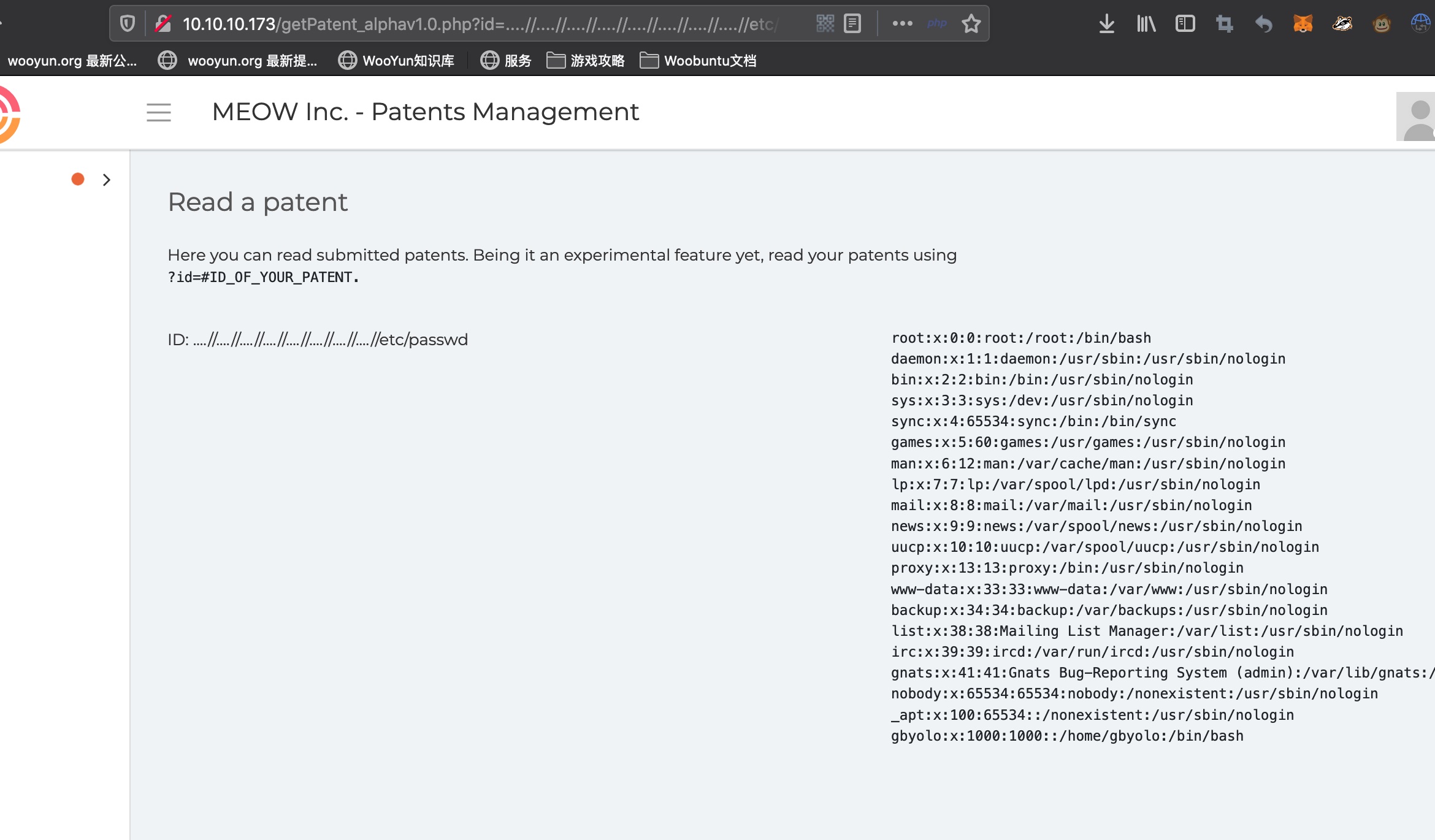This screenshot has height=840, width=1435.
Task: Toggle reader view for this page
Action: pyautogui.click(x=852, y=24)
